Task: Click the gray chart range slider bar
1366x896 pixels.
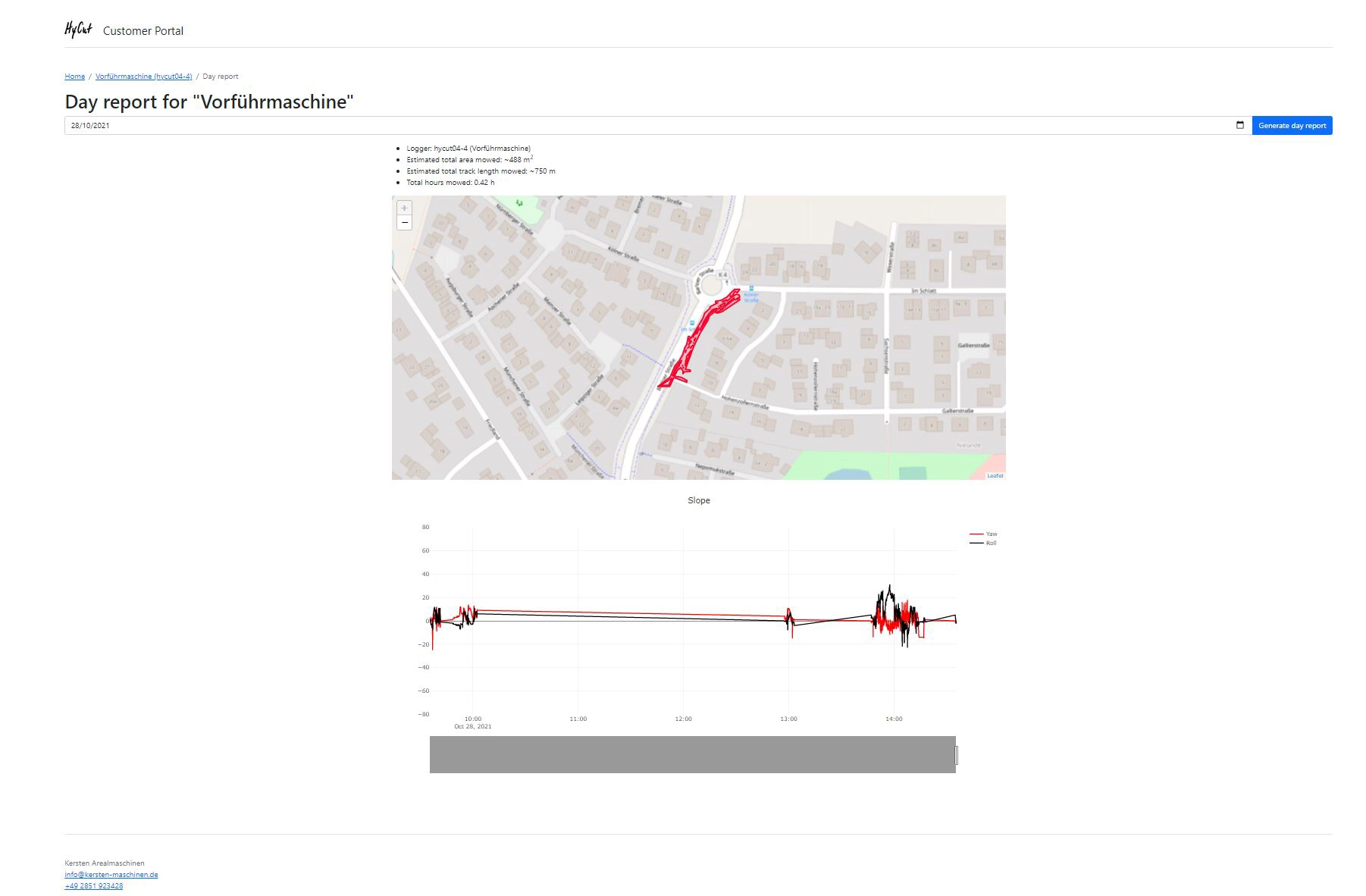Action: point(692,754)
